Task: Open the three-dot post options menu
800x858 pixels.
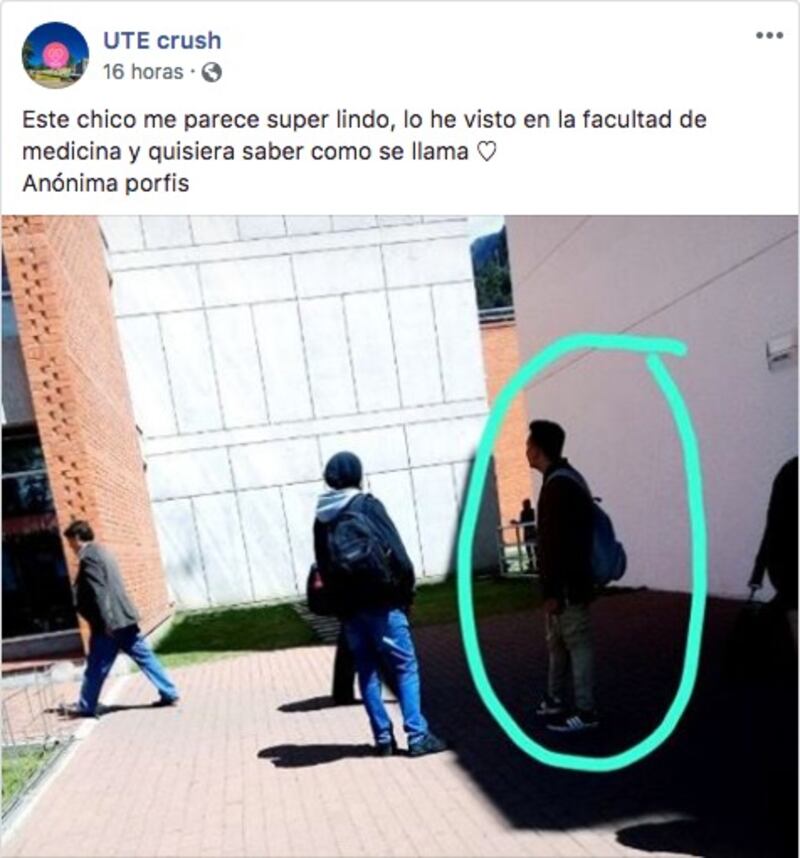Action: point(769,36)
